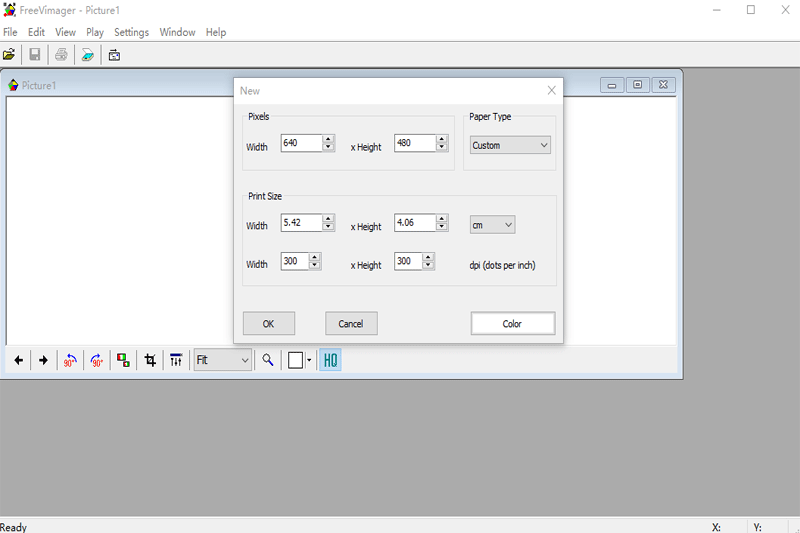Click Cancel in the New dialog

pyautogui.click(x=351, y=323)
